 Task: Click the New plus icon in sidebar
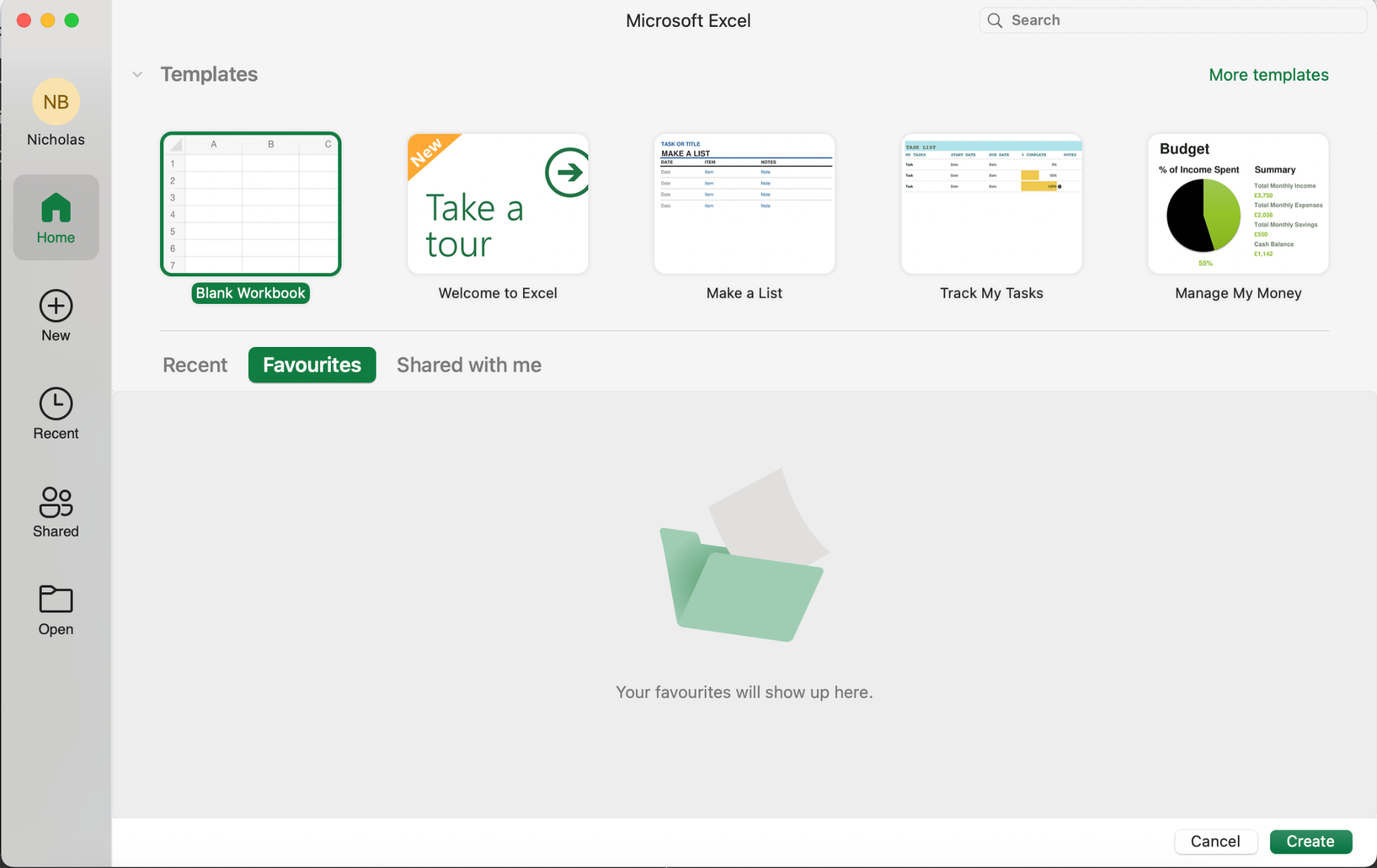(56, 307)
